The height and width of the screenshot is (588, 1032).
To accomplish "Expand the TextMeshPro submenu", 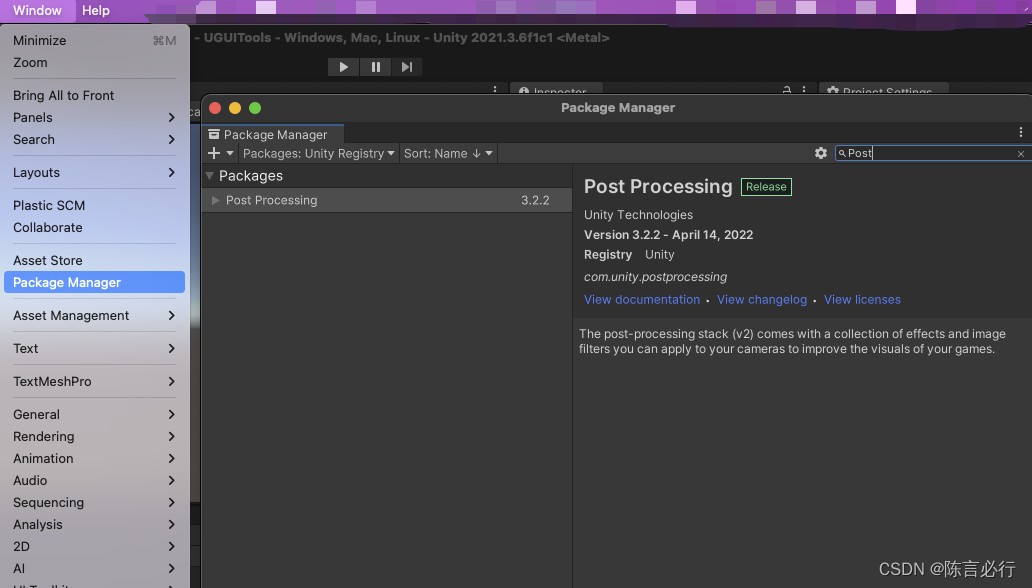I will (95, 381).
